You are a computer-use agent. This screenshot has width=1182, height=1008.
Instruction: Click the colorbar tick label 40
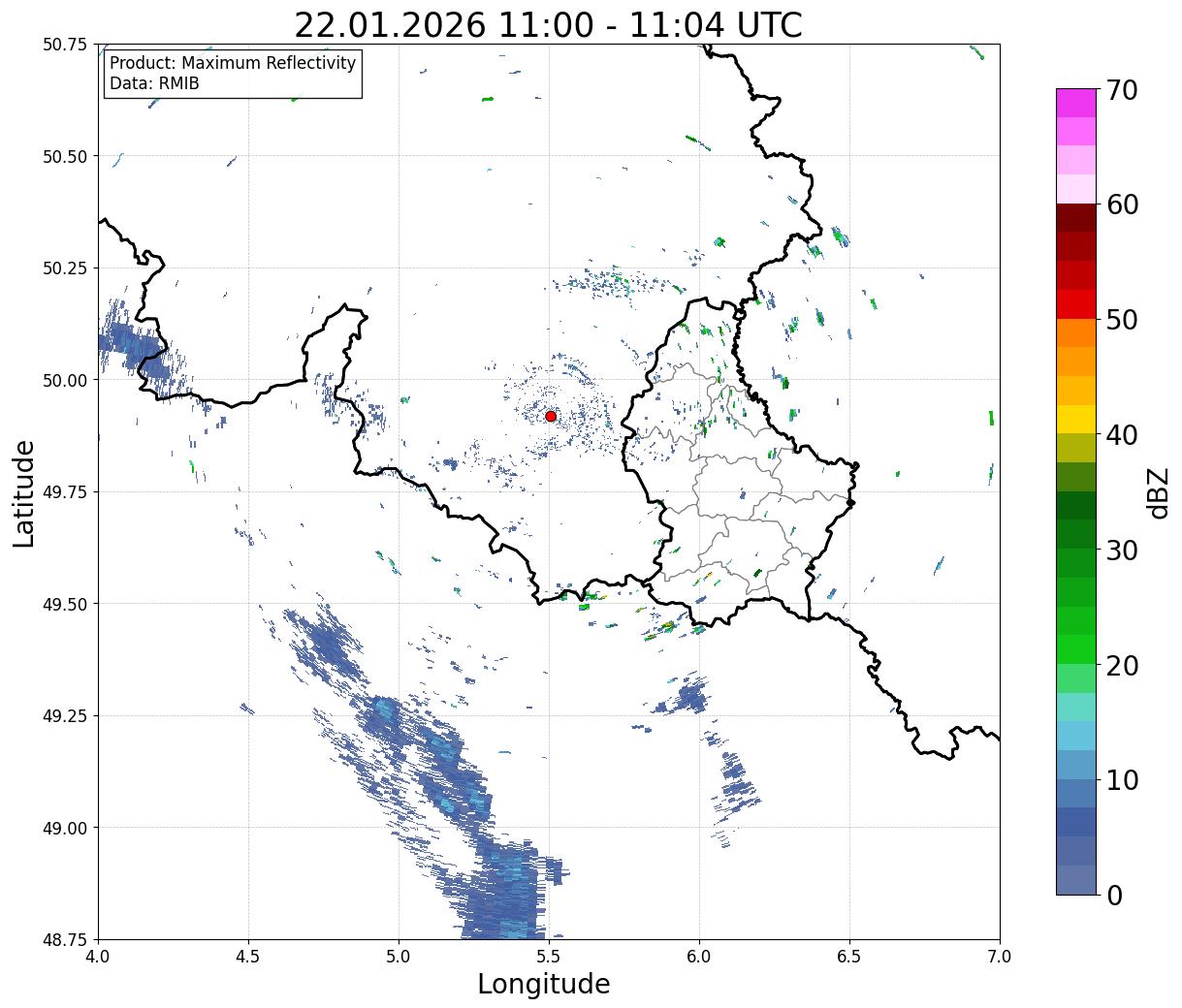(1122, 435)
